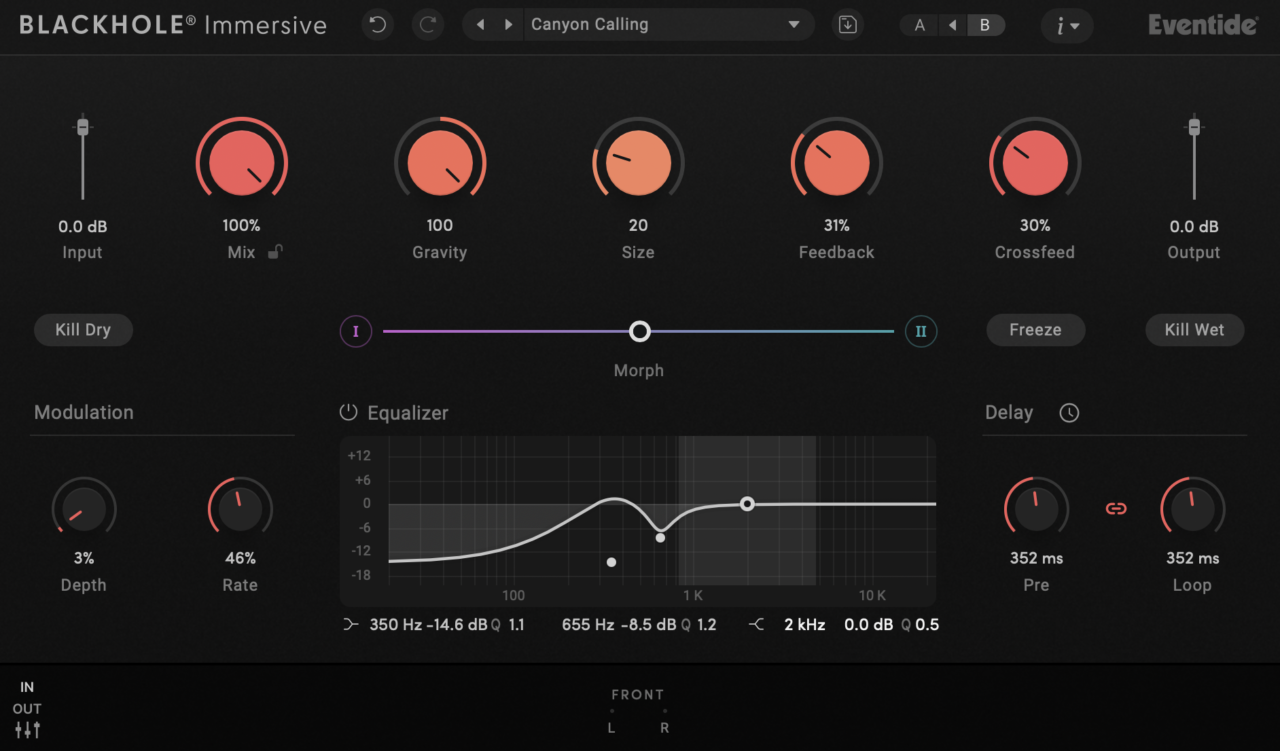Toggle the Delay tempo sync clock
The height and width of the screenshot is (751, 1280).
[x=1069, y=412]
